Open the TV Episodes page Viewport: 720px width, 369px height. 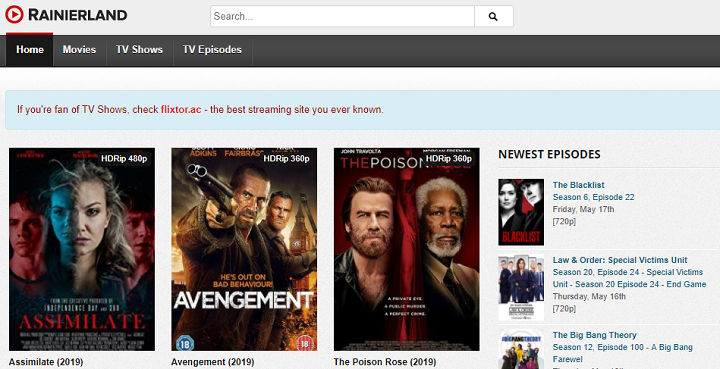212,50
